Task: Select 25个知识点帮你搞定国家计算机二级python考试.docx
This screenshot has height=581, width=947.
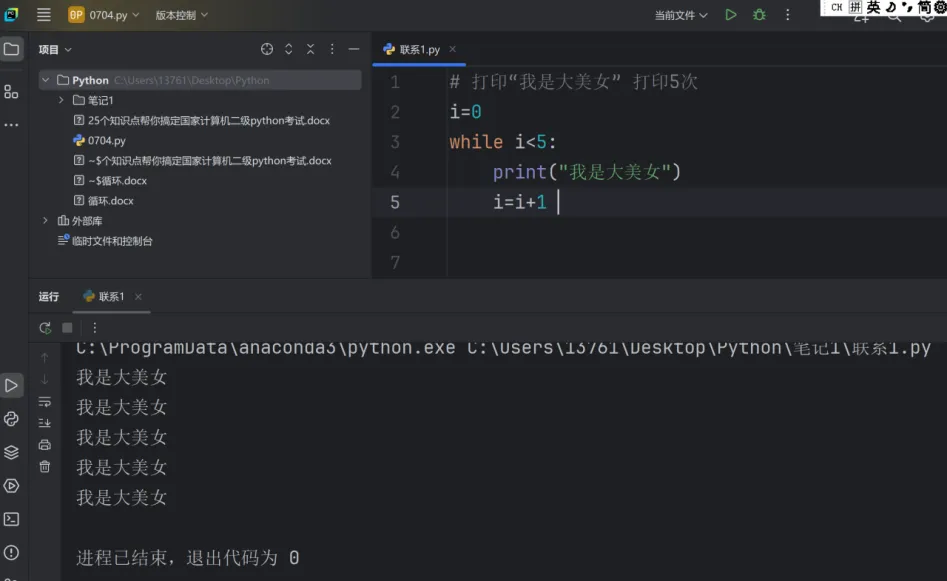Action: tap(202, 120)
